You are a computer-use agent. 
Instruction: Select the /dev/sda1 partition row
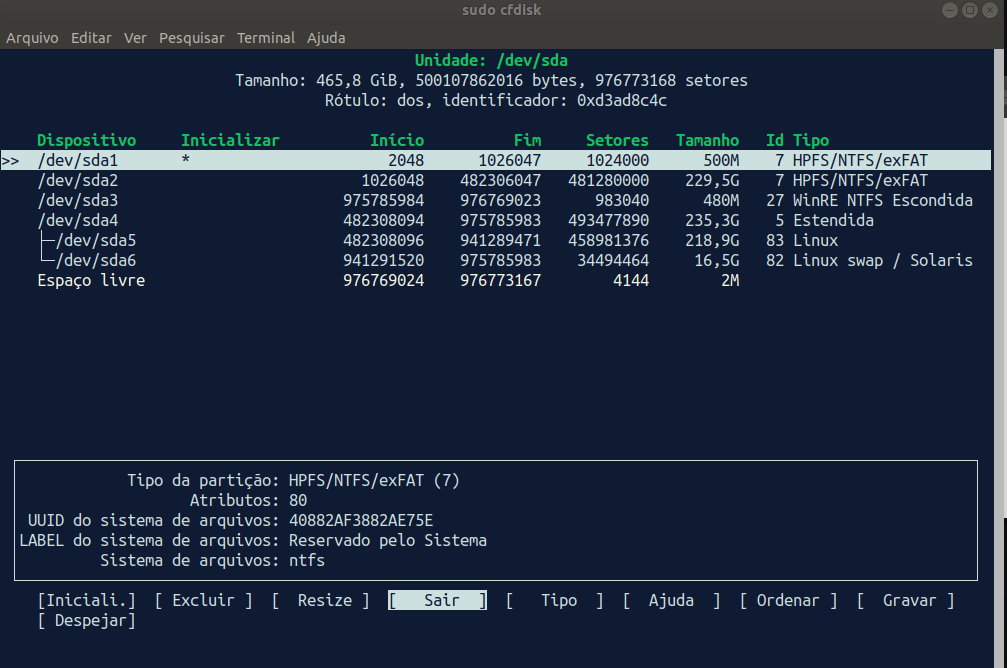coord(78,161)
